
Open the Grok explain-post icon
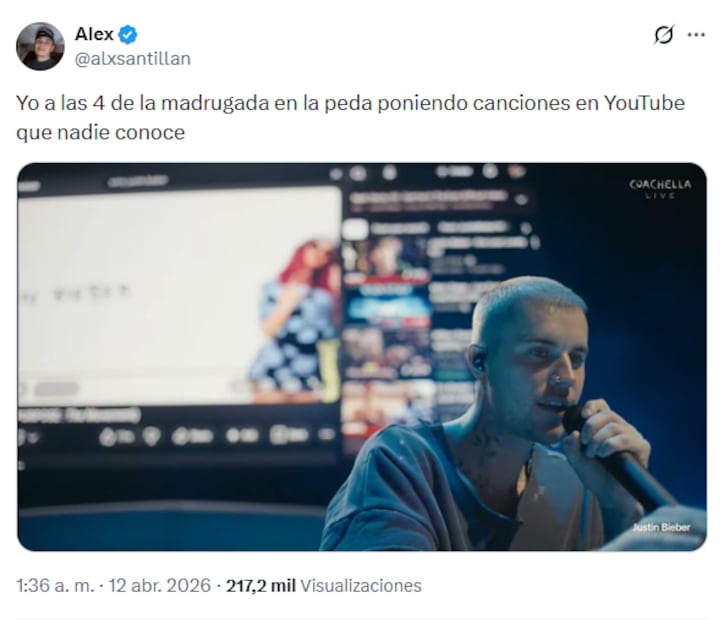664,35
